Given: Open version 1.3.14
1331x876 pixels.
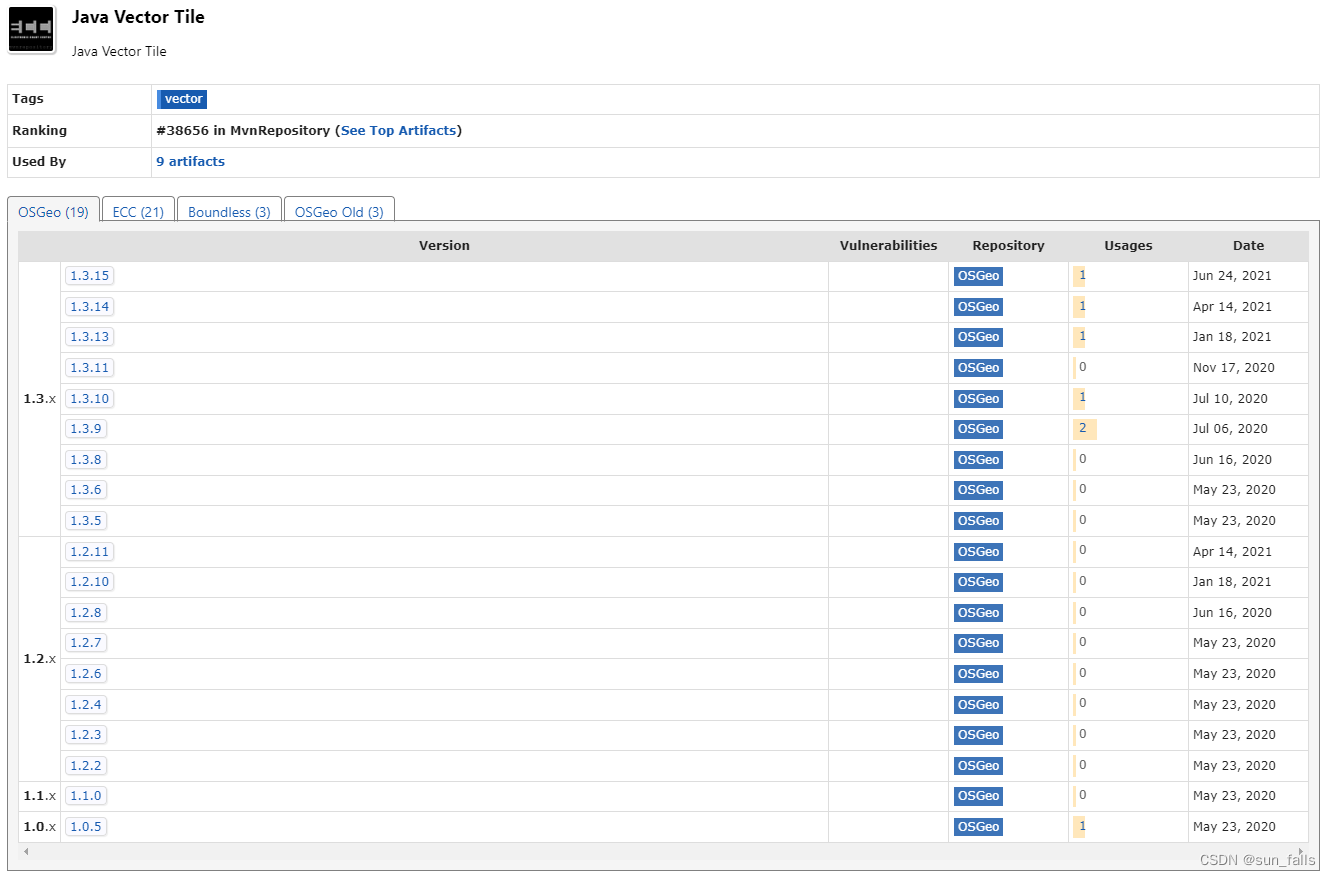Looking at the screenshot, I should click(x=90, y=306).
